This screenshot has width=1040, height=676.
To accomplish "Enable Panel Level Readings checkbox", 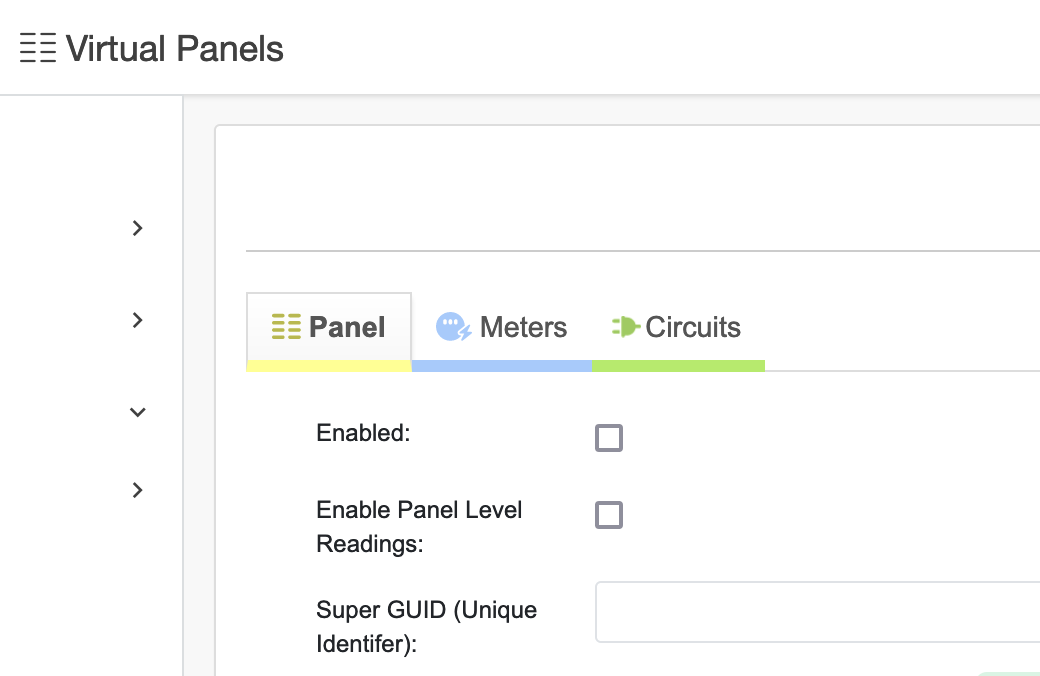I will pos(609,515).
